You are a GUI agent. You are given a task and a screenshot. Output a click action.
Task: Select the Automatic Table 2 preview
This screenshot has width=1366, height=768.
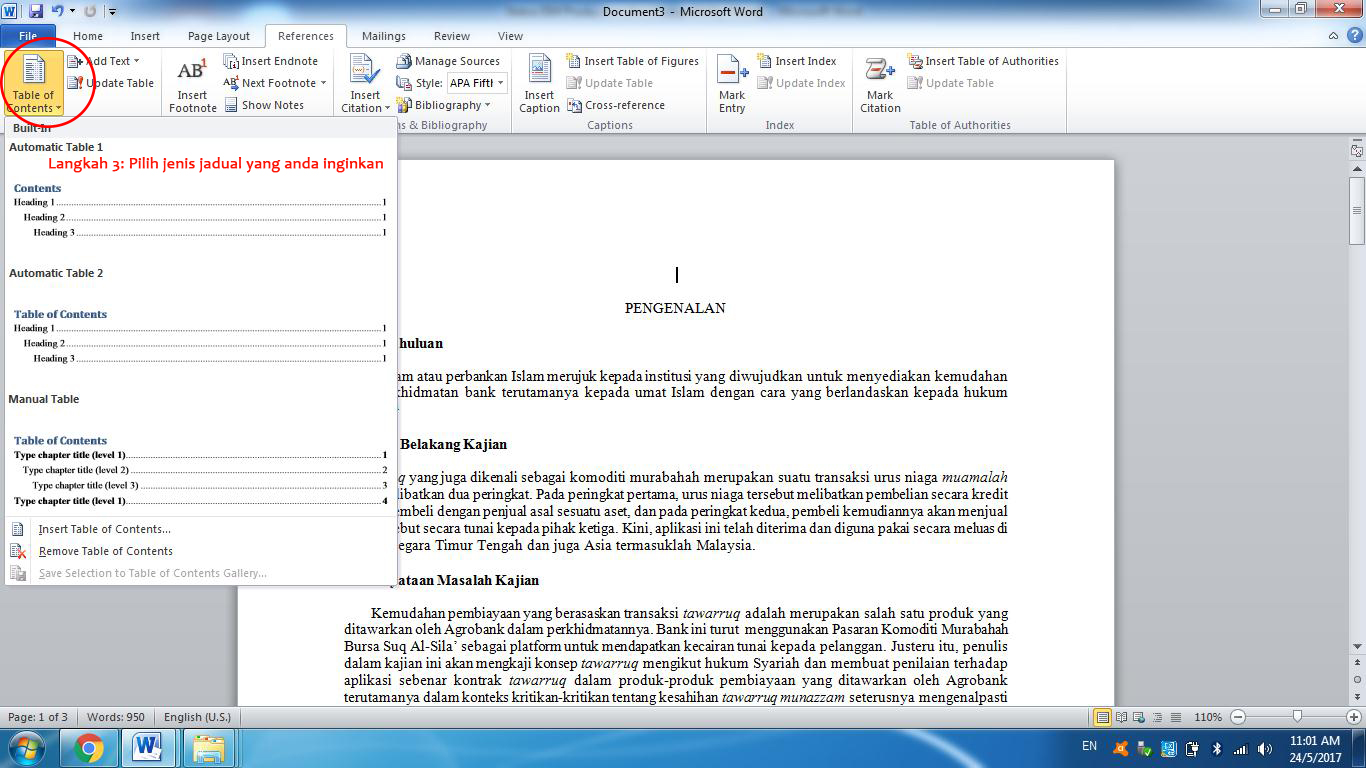pos(201,325)
